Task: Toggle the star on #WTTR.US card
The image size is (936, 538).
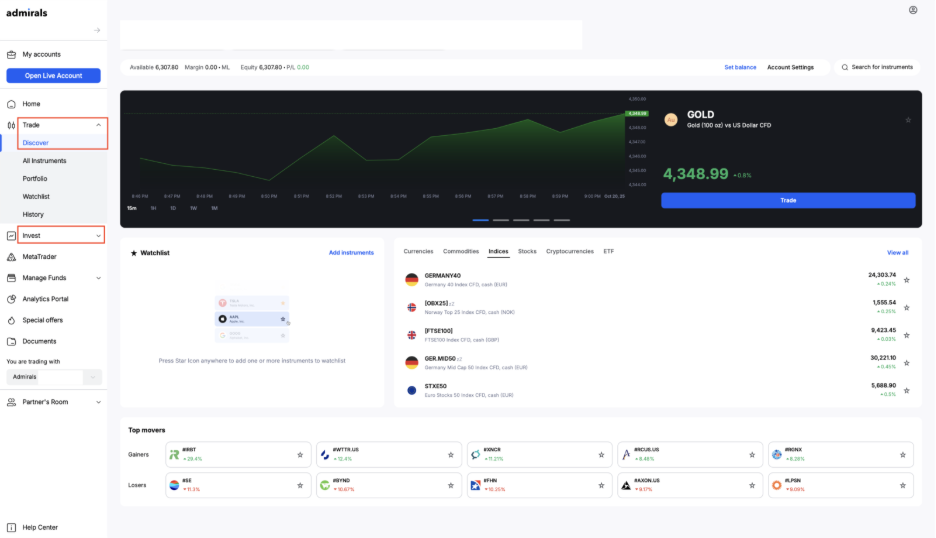Action: click(451, 455)
